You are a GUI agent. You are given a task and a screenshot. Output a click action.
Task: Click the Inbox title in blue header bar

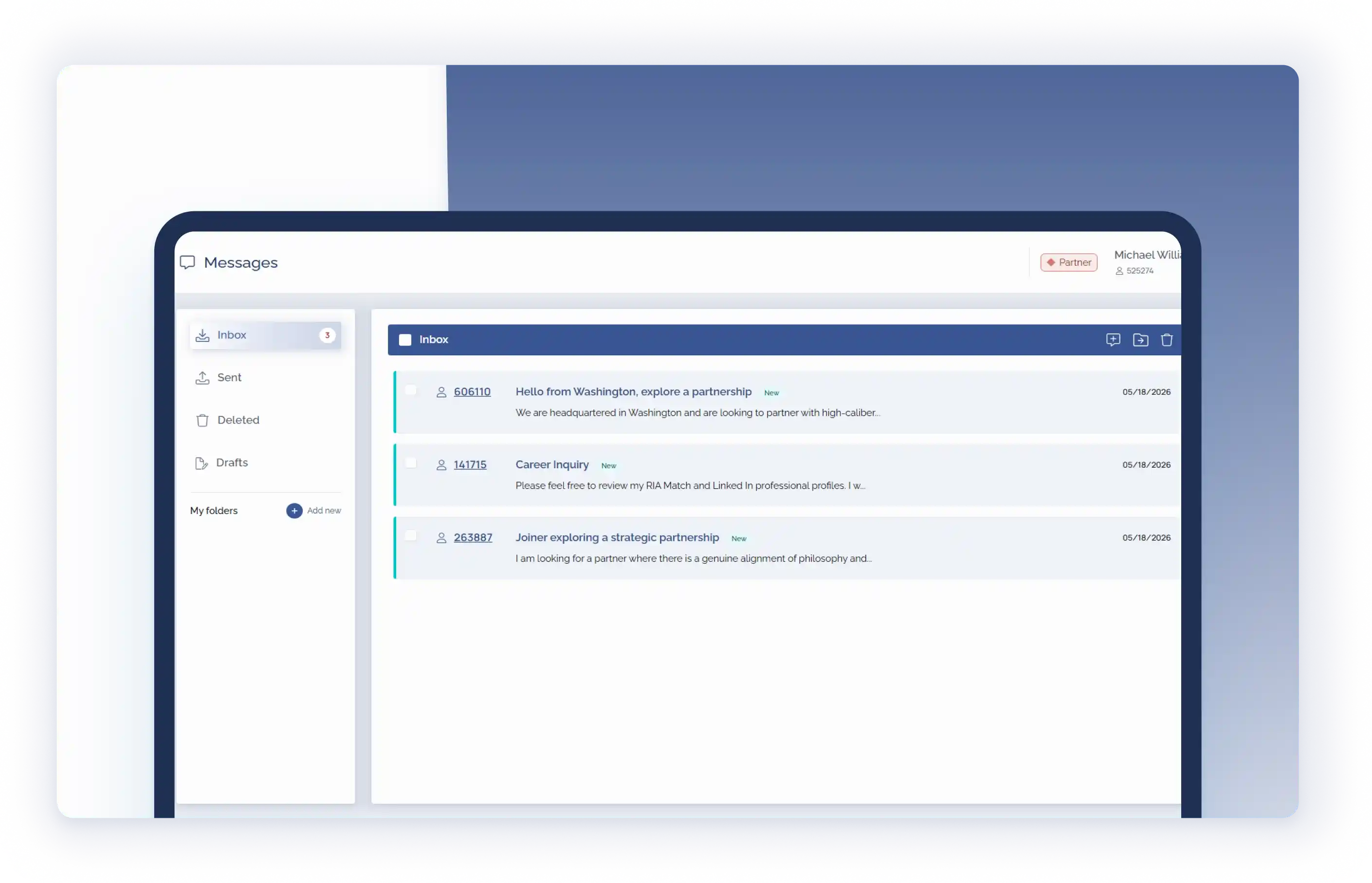(434, 340)
